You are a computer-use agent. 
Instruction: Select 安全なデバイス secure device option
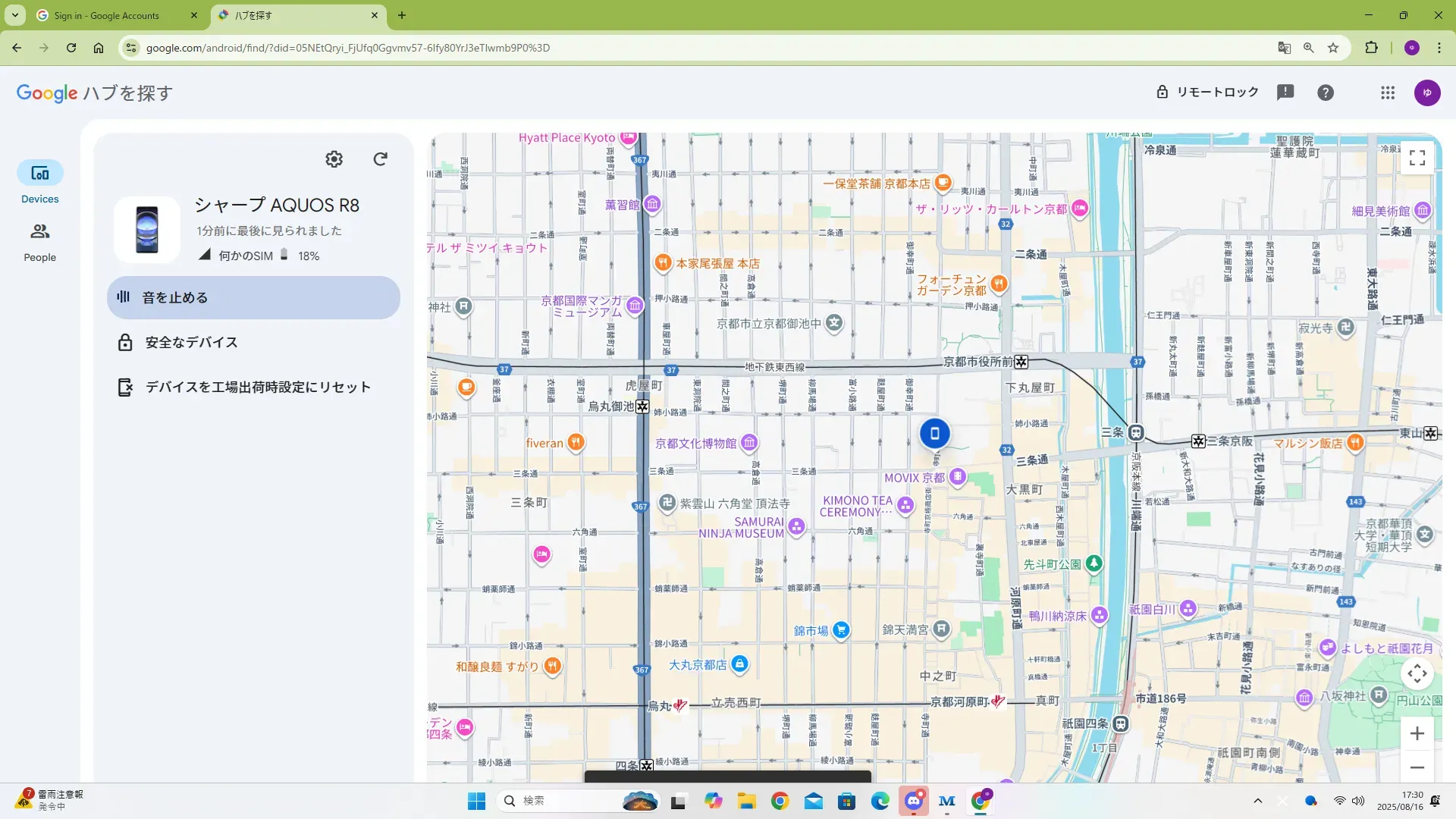coord(191,343)
